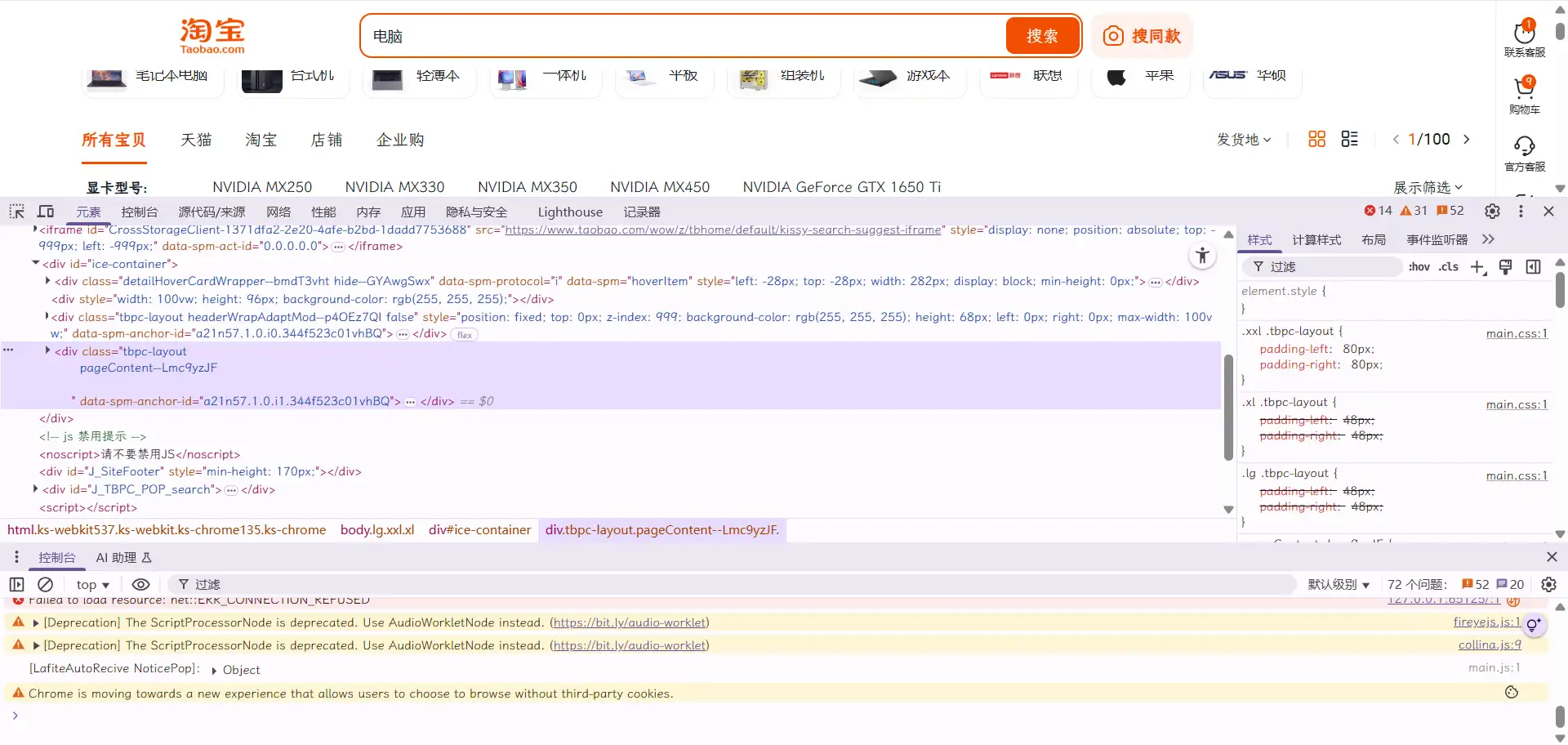Filter by NVIDIA MX250

(262, 187)
